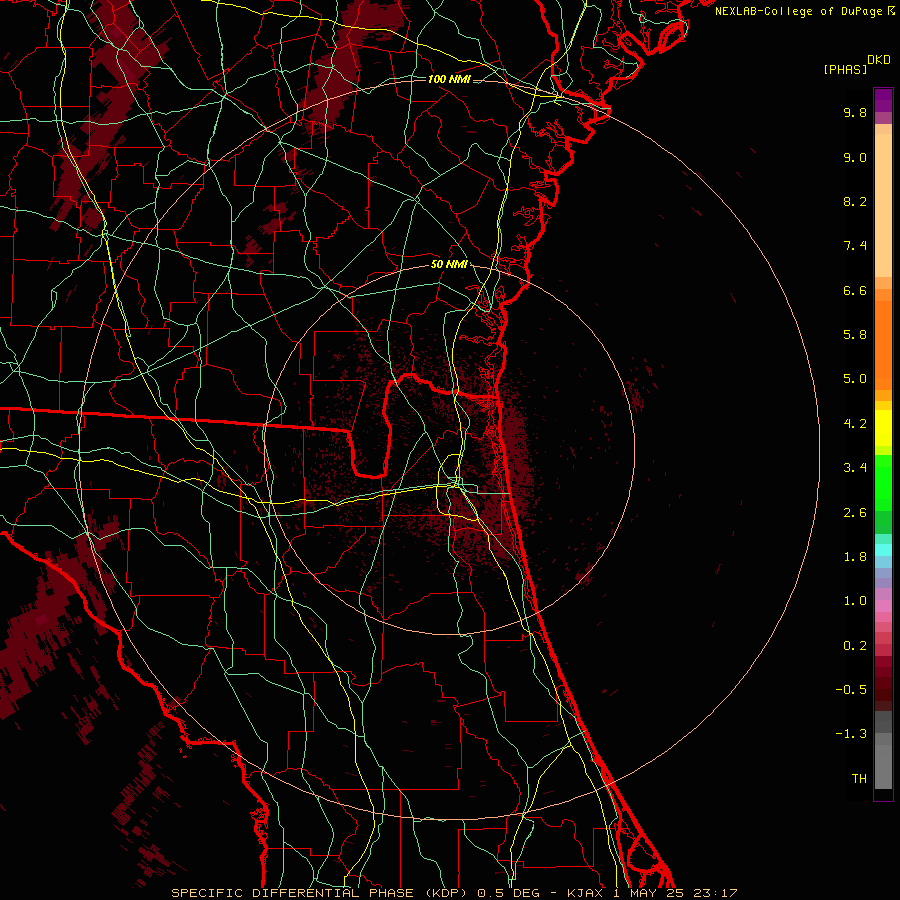The width and height of the screenshot is (900, 900).
Task: Click the [PHAS] units label
Action: click(845, 69)
